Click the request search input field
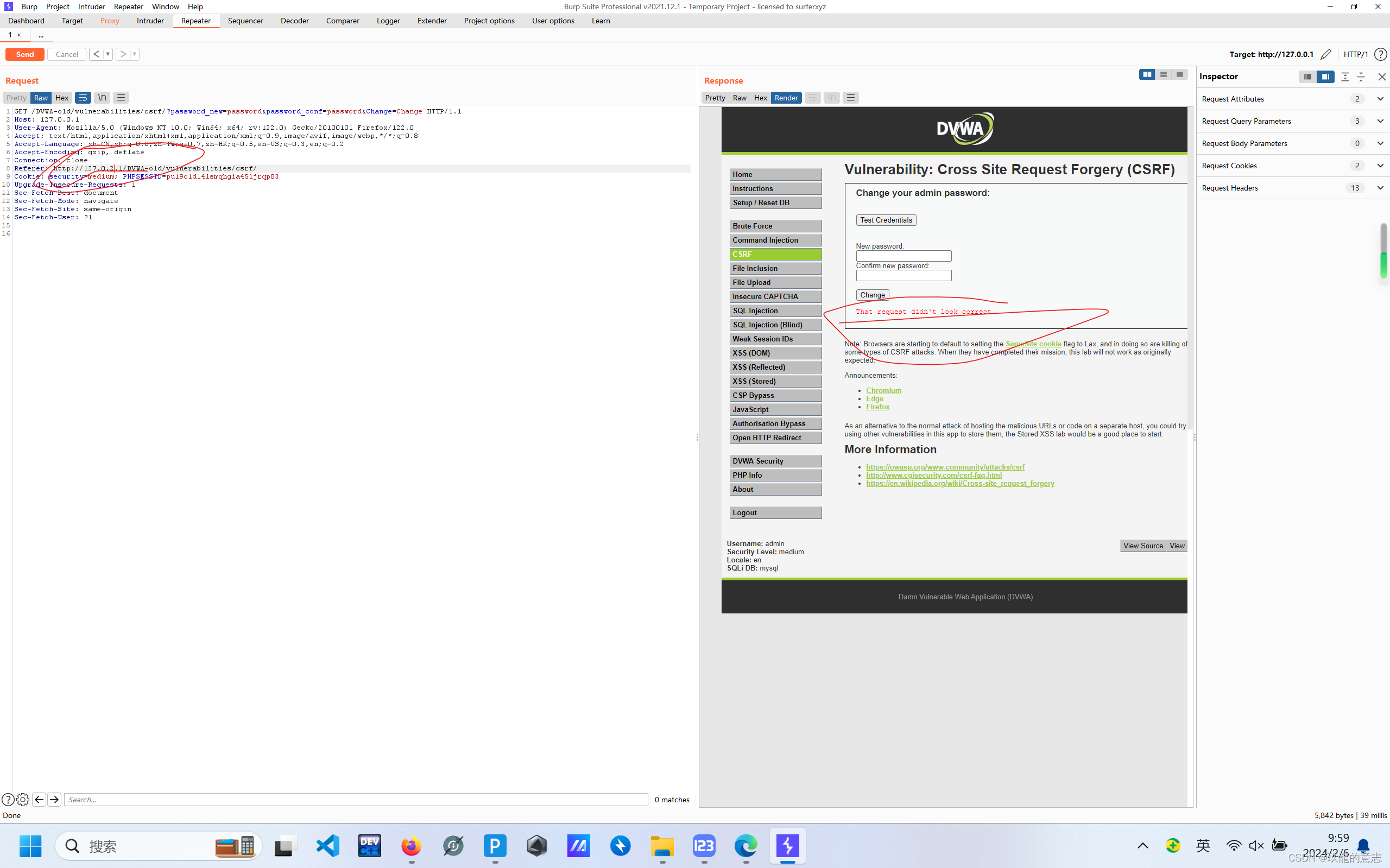 point(356,799)
